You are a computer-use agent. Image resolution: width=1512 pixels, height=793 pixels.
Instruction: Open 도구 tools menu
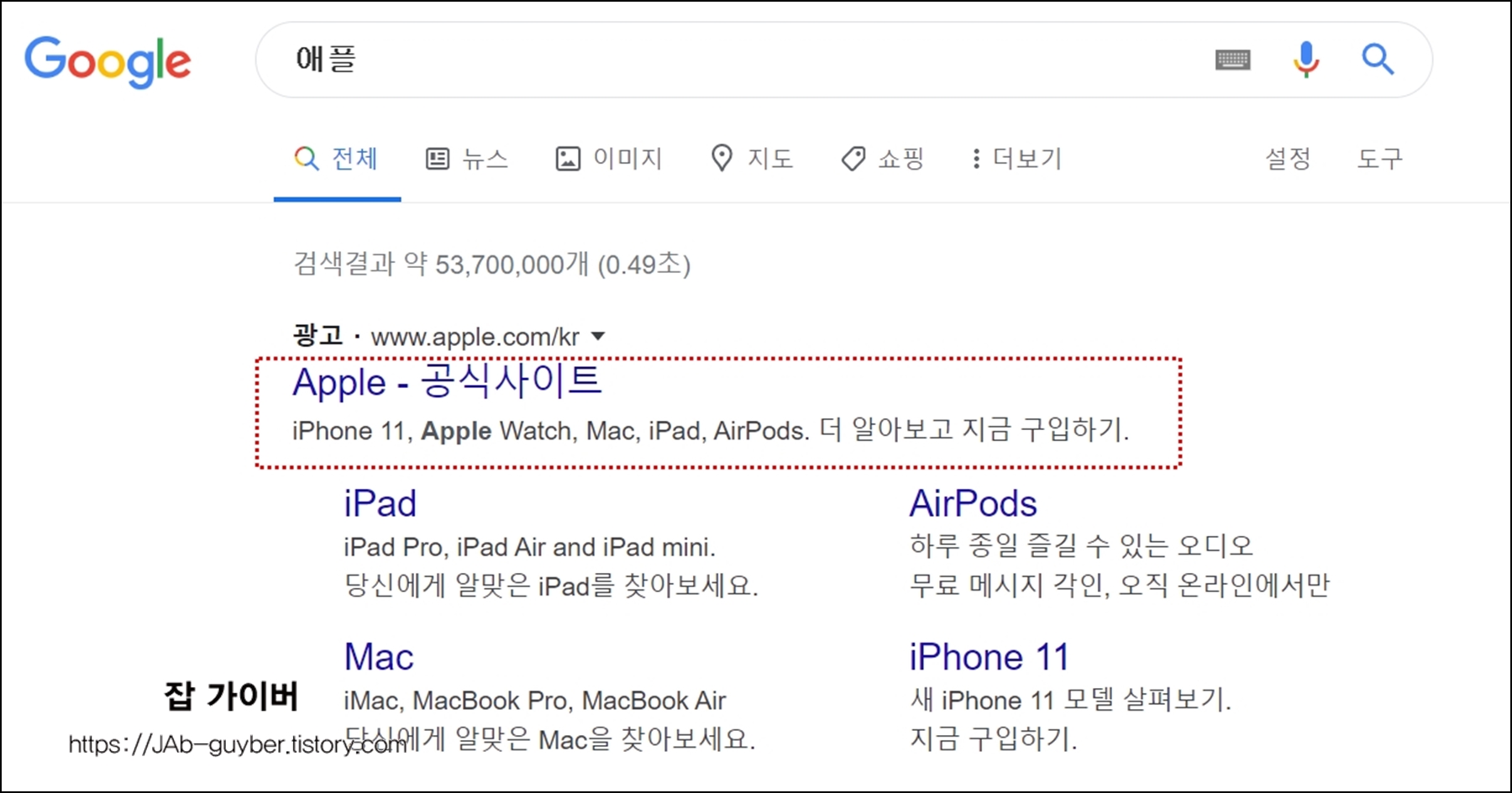point(1379,158)
